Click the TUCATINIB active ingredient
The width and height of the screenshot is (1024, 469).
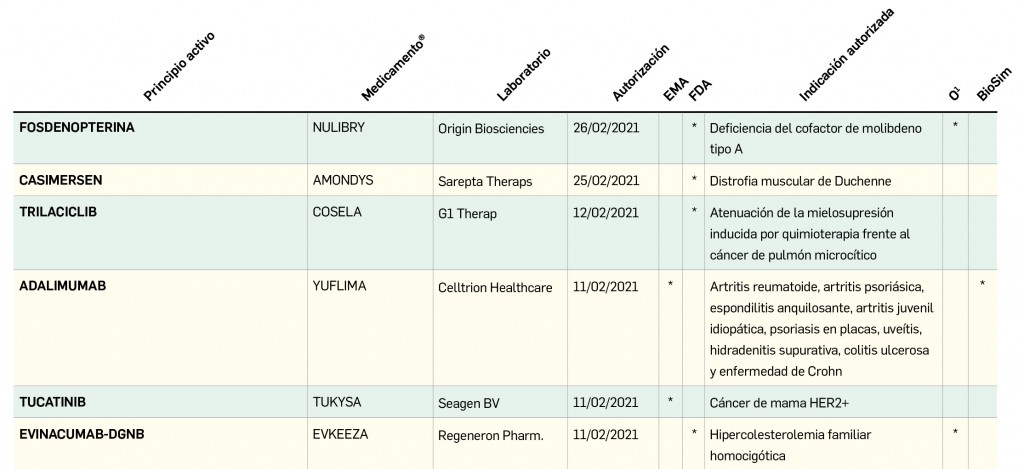click(53, 402)
